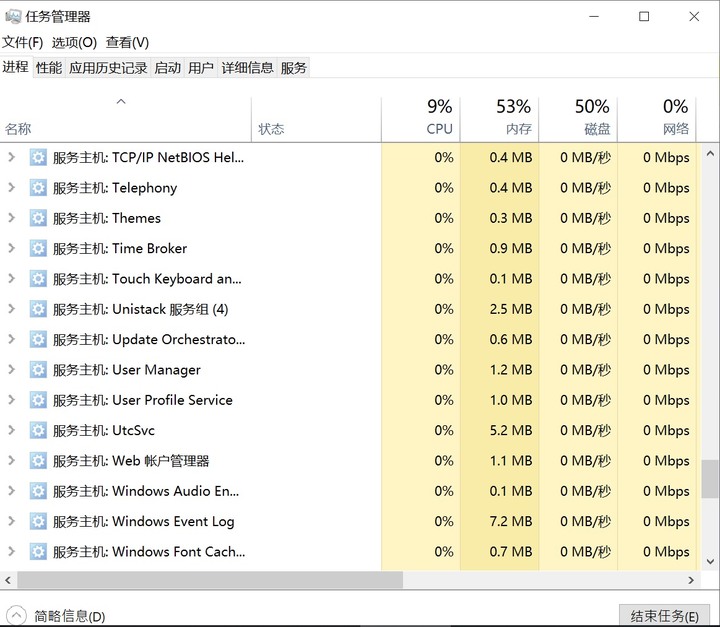The width and height of the screenshot is (720, 627).
Task: Click the gear icon of TCP/IP NetBIOS Helper row
Action: coord(38,158)
